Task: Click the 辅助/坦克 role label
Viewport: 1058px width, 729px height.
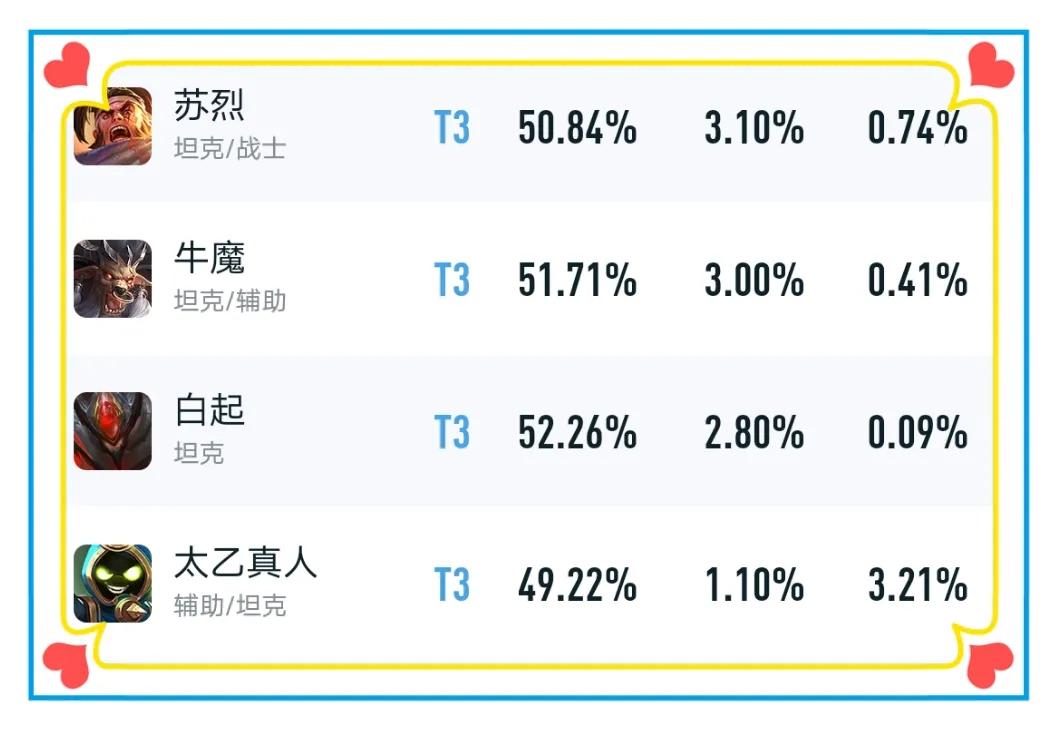Action: pos(230,605)
